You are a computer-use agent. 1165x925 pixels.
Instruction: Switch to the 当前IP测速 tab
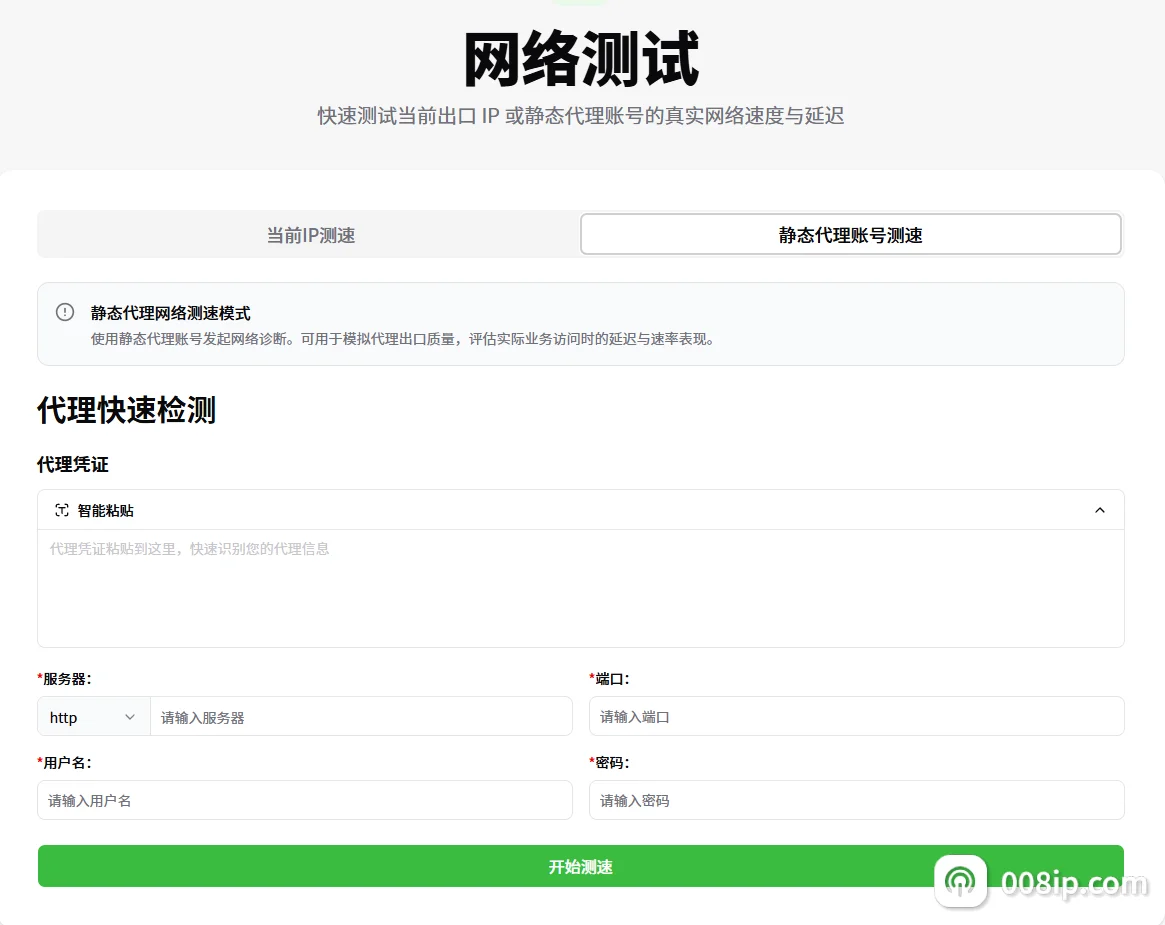coord(310,235)
